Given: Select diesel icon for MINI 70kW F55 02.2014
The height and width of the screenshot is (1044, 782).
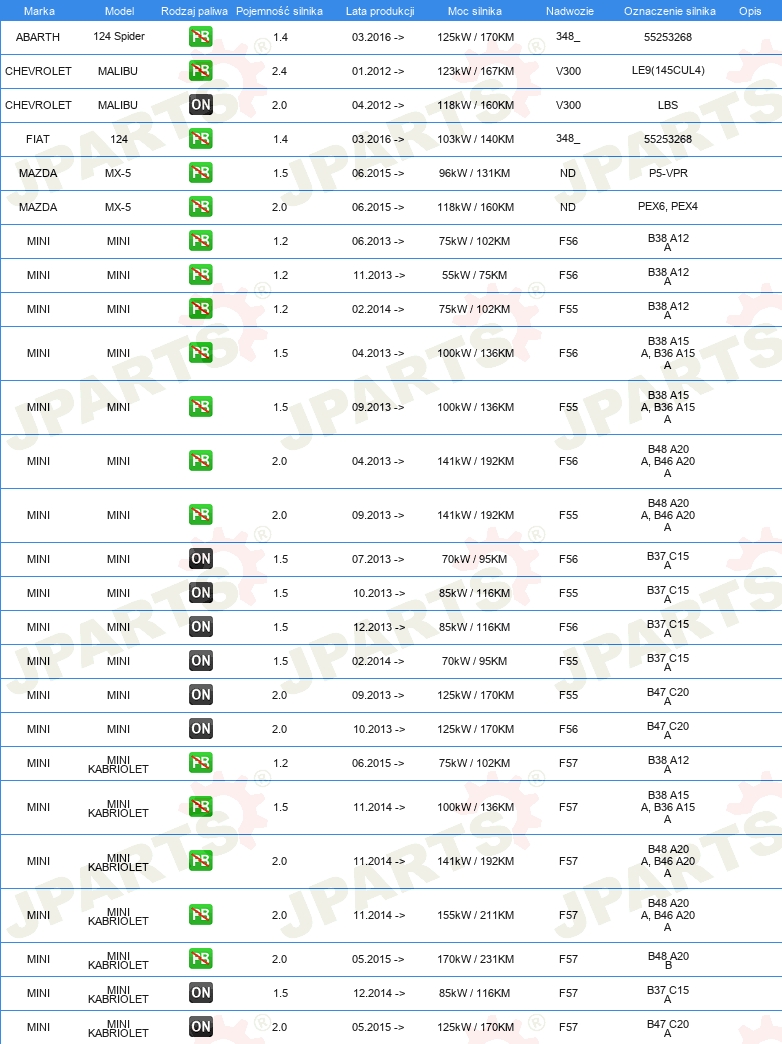Looking at the screenshot, I should click(x=200, y=660).
